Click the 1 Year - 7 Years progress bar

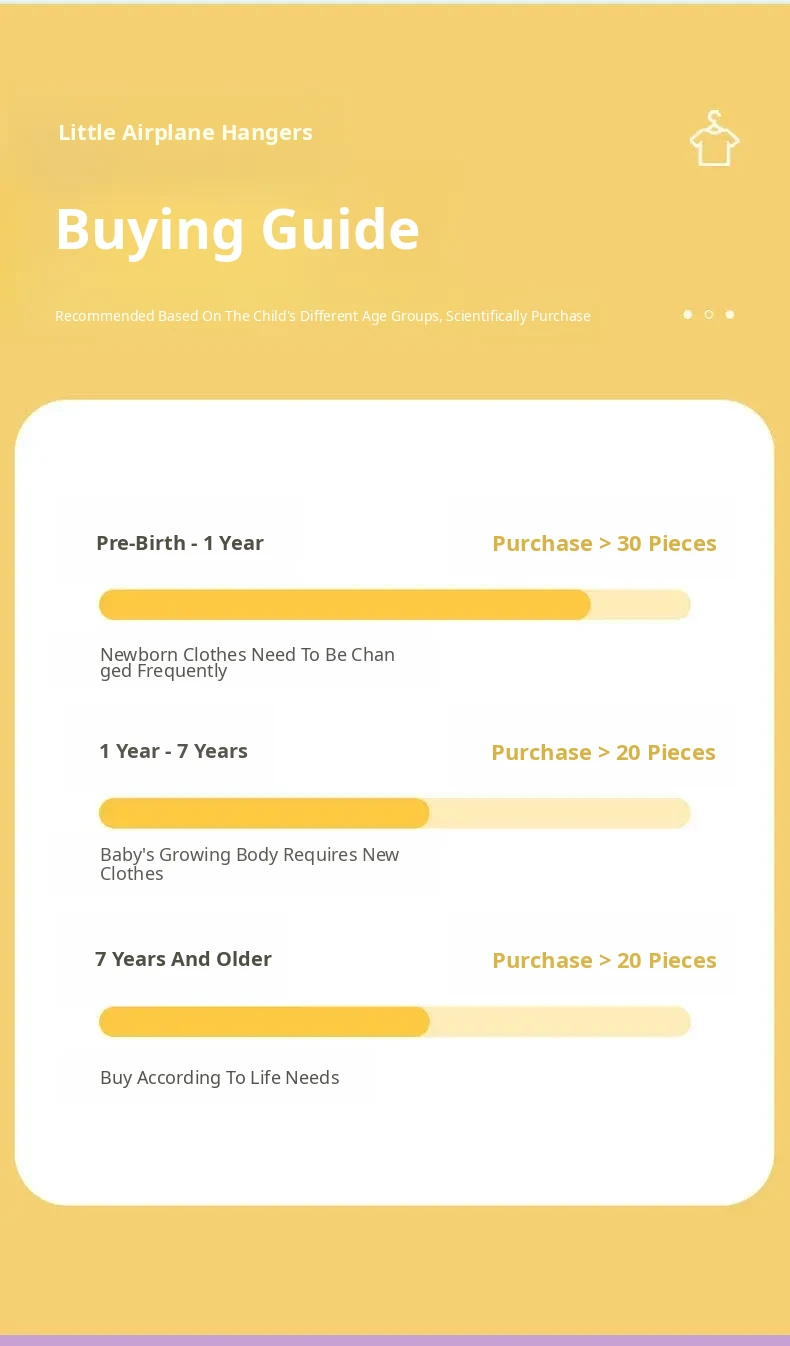[x=394, y=813]
